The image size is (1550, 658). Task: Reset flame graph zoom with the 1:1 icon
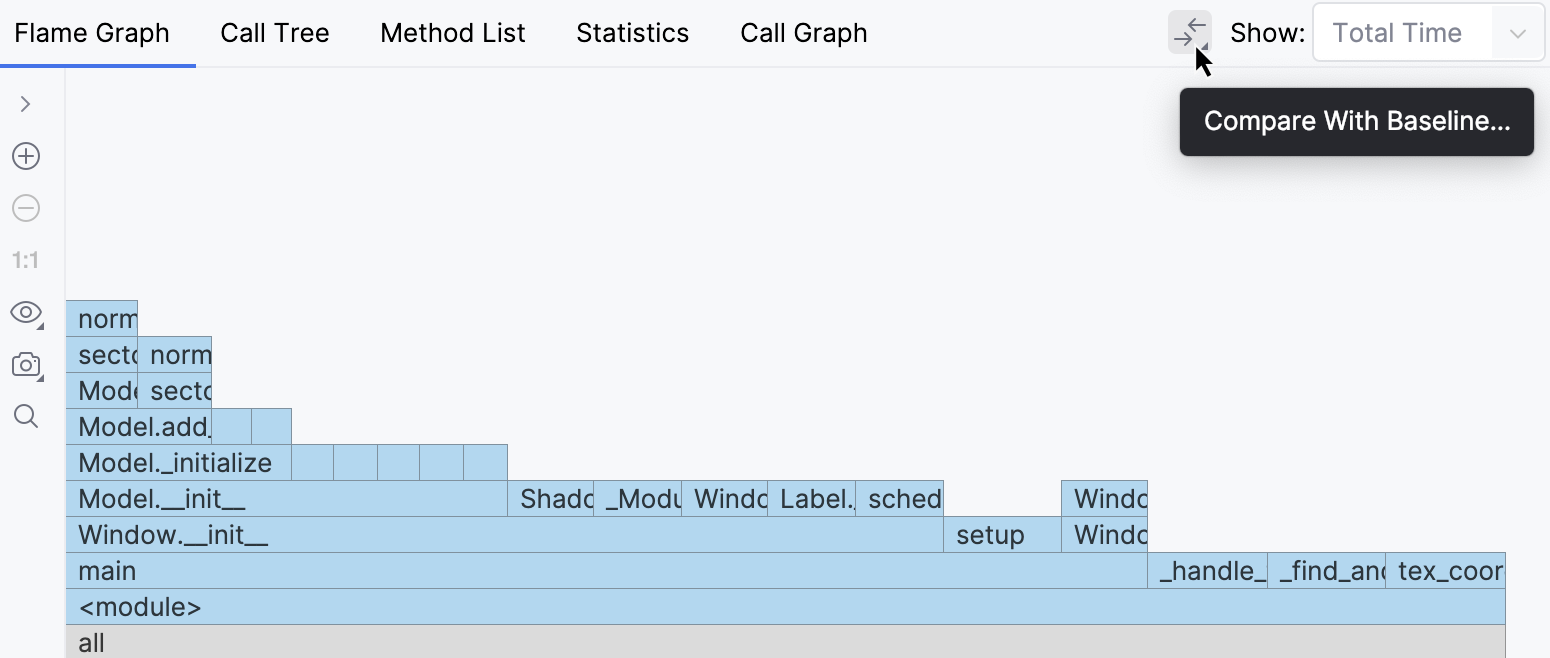coord(25,260)
